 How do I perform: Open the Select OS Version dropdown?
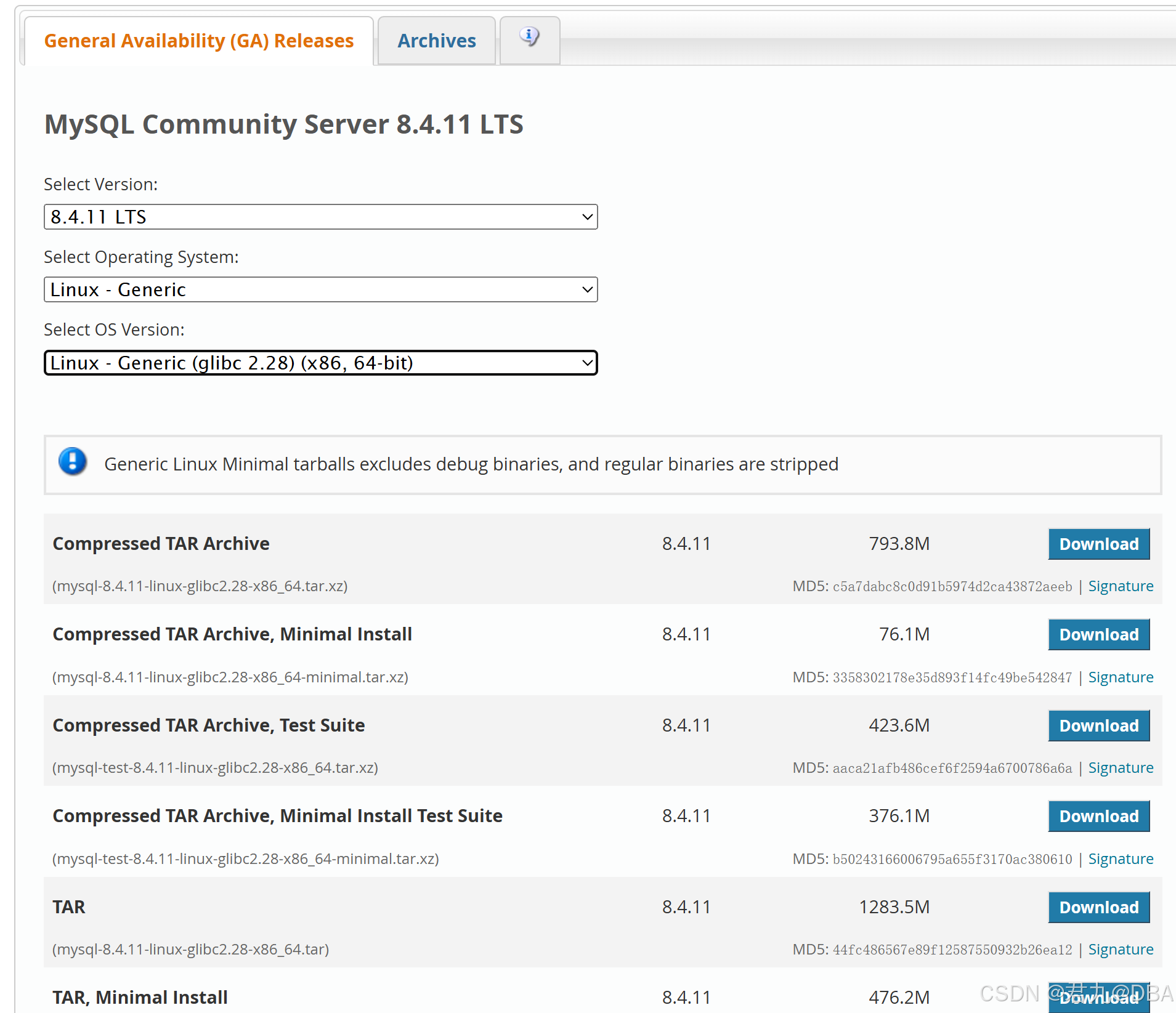coord(321,363)
